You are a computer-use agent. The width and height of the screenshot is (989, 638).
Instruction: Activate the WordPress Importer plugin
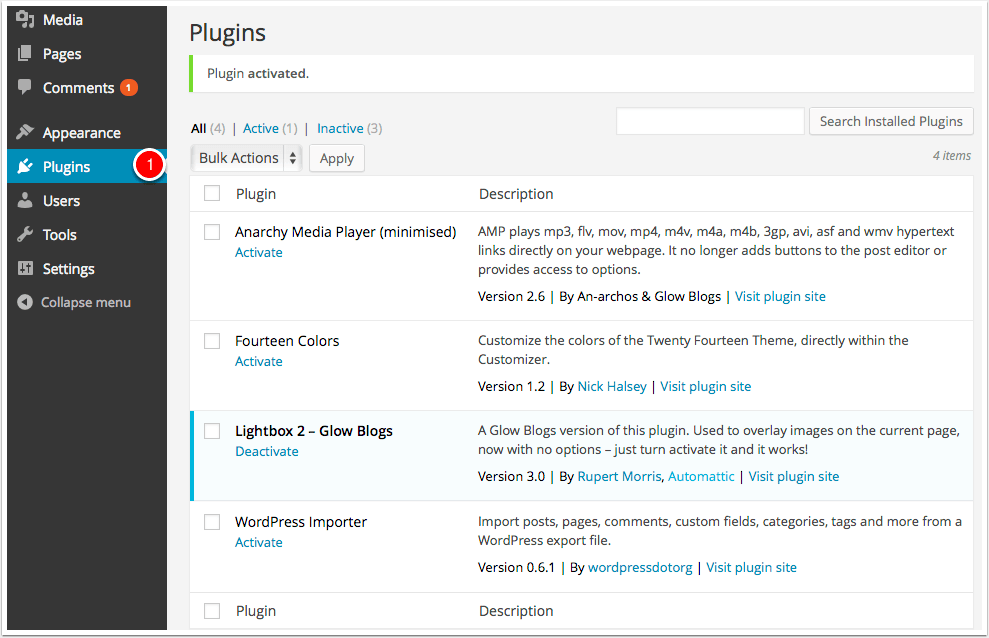258,542
